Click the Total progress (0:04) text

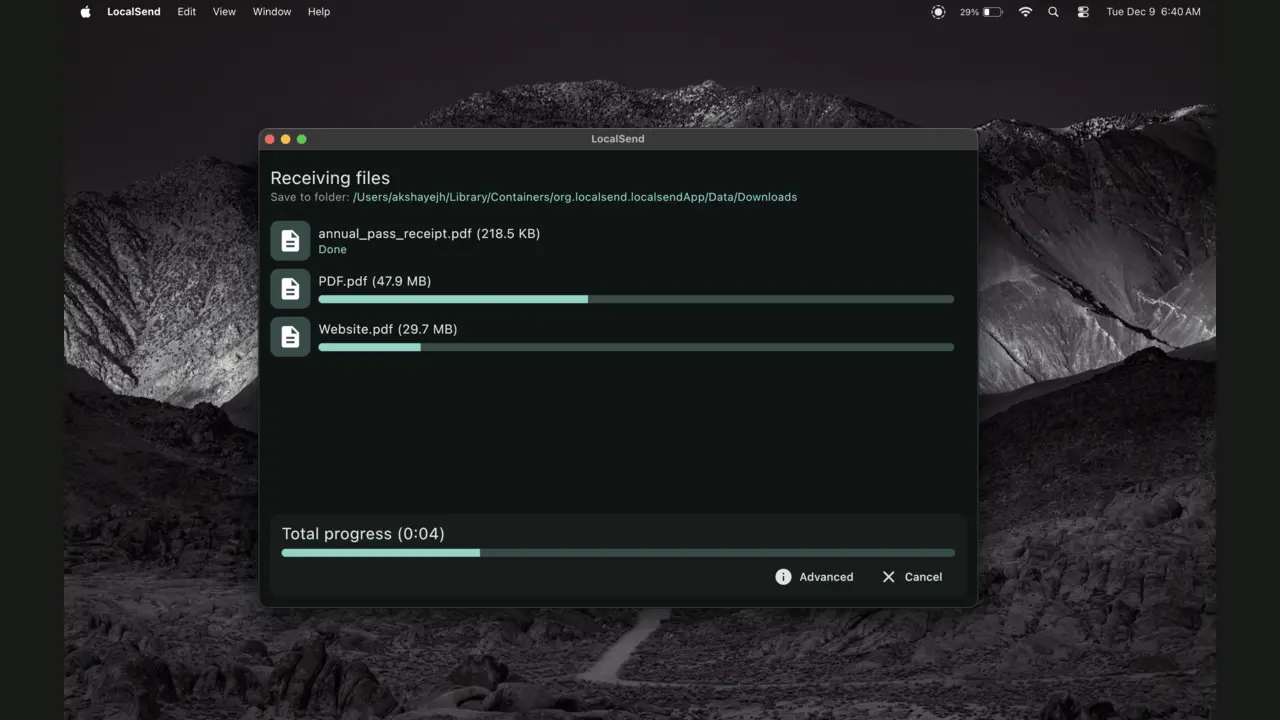[363, 534]
